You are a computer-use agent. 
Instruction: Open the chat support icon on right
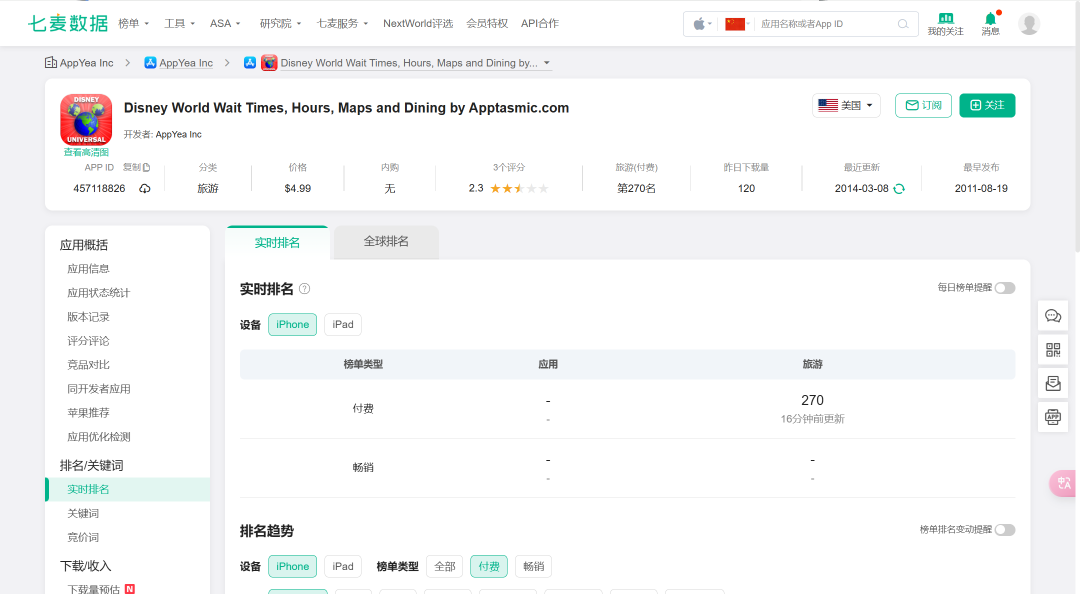(x=1052, y=316)
